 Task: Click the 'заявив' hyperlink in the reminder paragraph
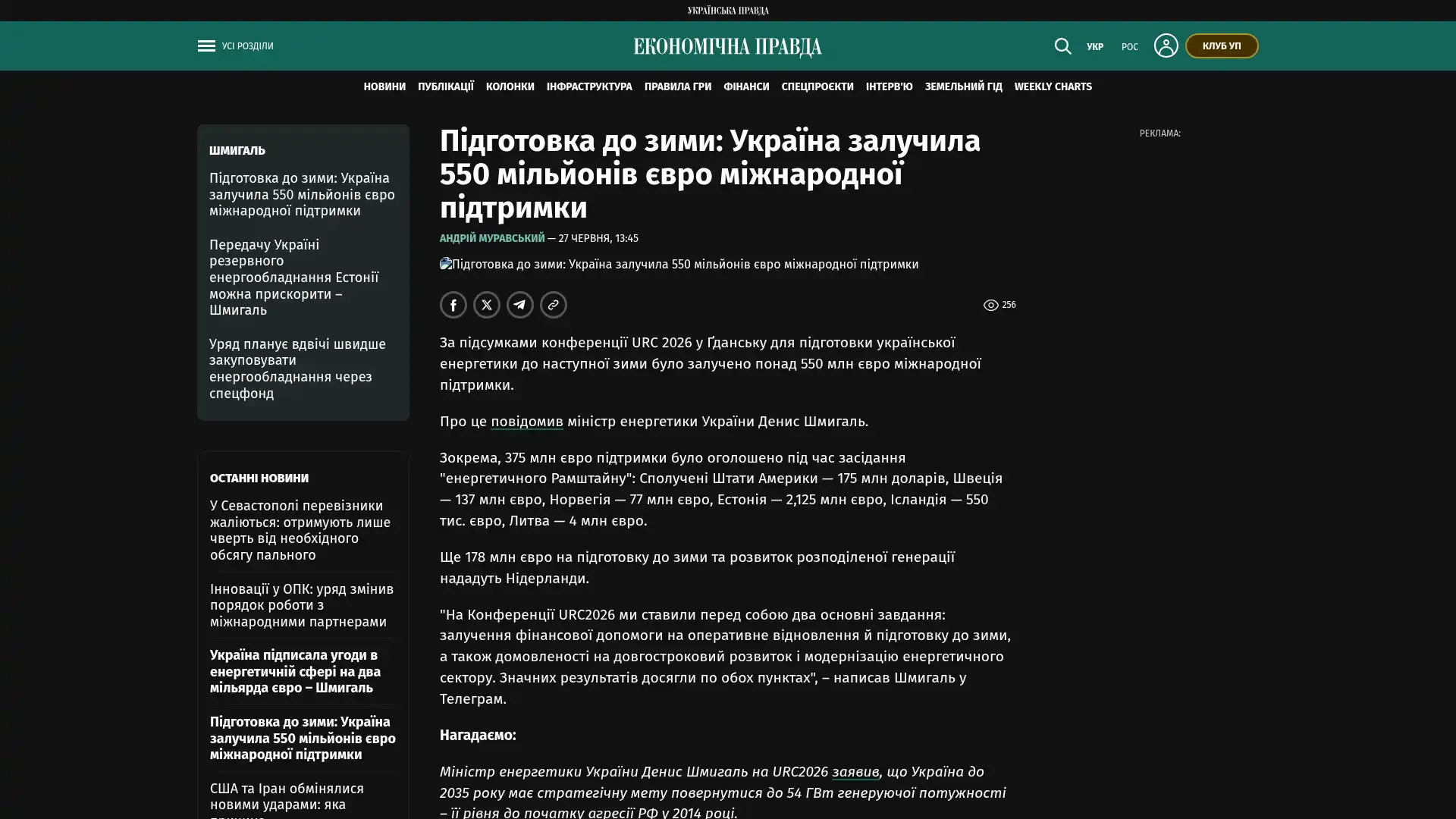click(855, 772)
